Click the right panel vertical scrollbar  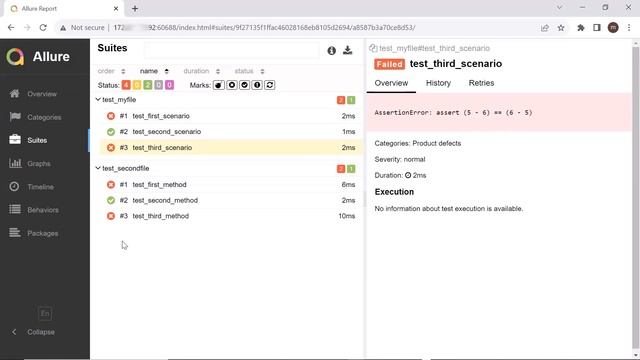pos(636,198)
